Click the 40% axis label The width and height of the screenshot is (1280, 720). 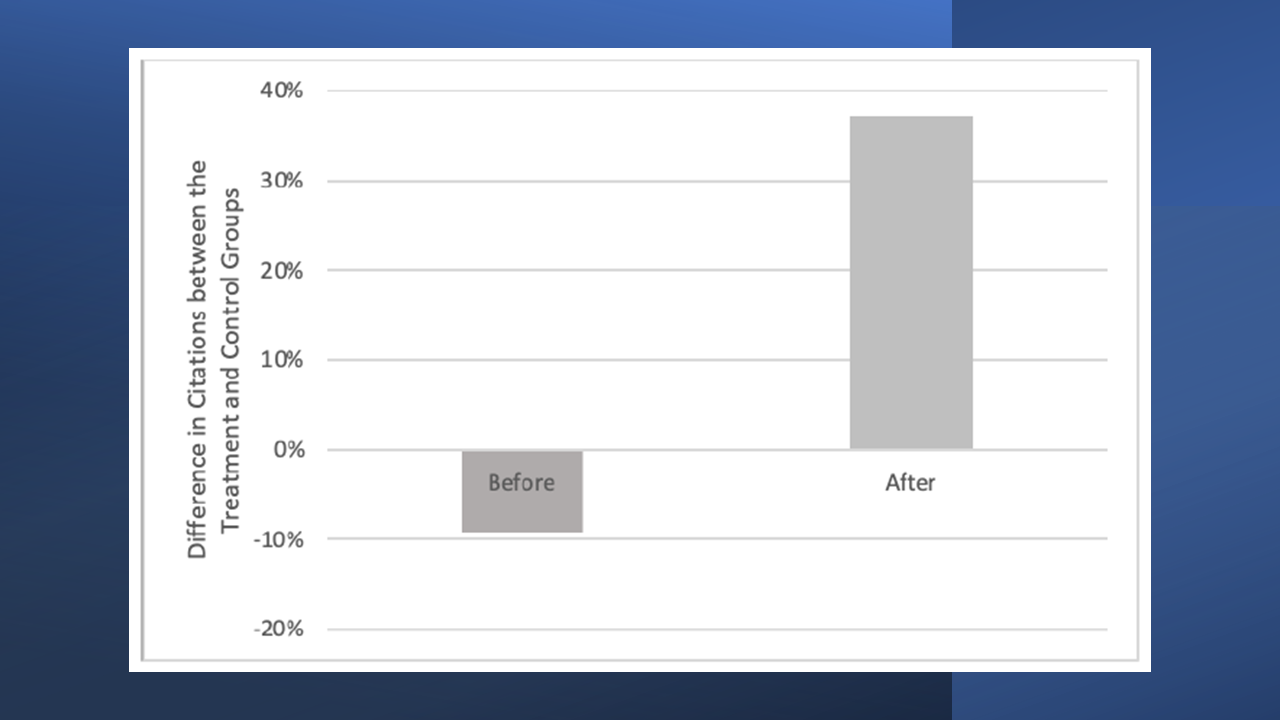point(281,91)
